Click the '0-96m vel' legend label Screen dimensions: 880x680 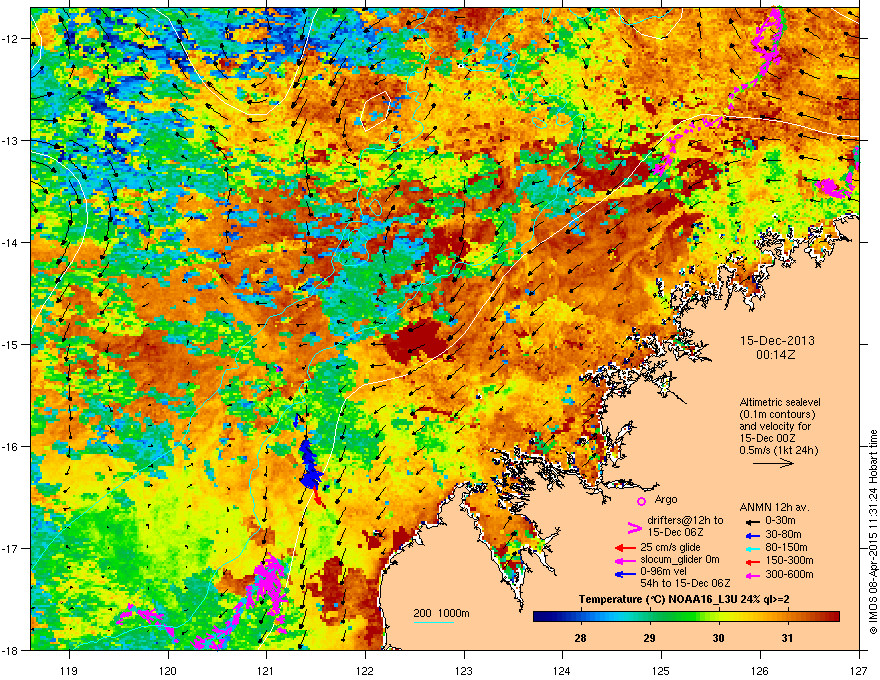tap(662, 571)
